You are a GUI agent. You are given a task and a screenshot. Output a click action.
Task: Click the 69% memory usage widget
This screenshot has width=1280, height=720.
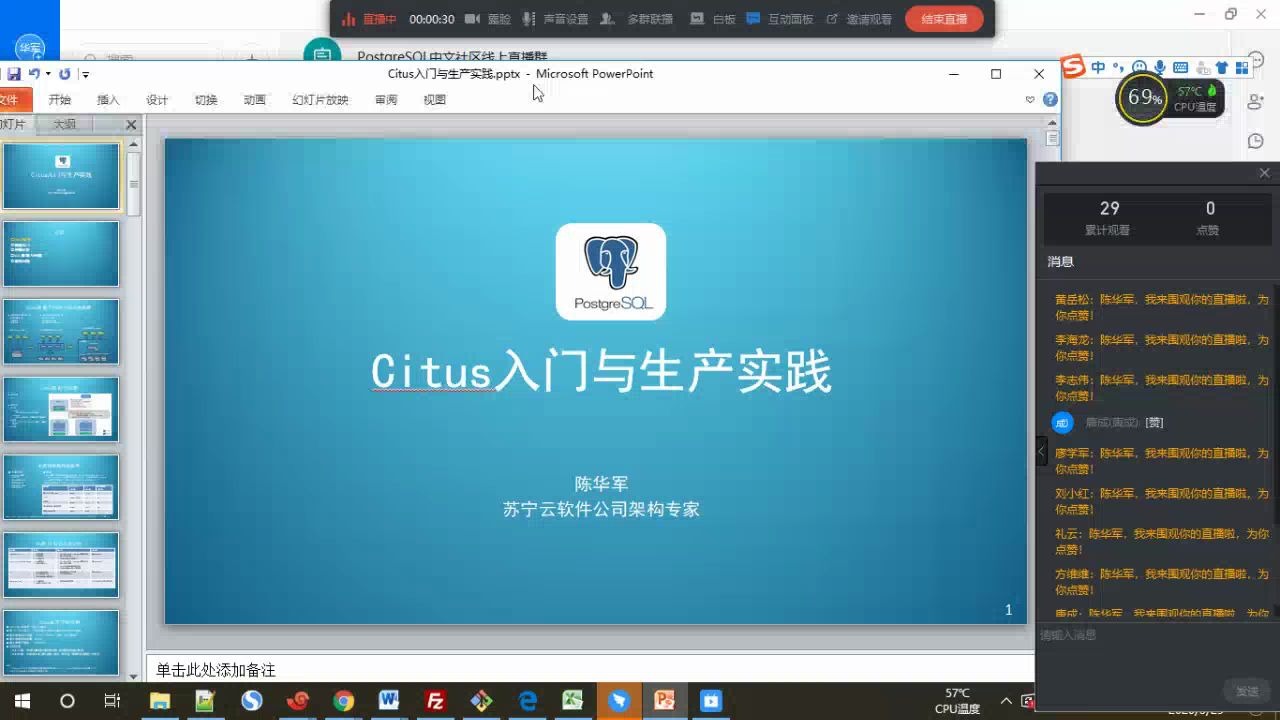pos(1144,98)
